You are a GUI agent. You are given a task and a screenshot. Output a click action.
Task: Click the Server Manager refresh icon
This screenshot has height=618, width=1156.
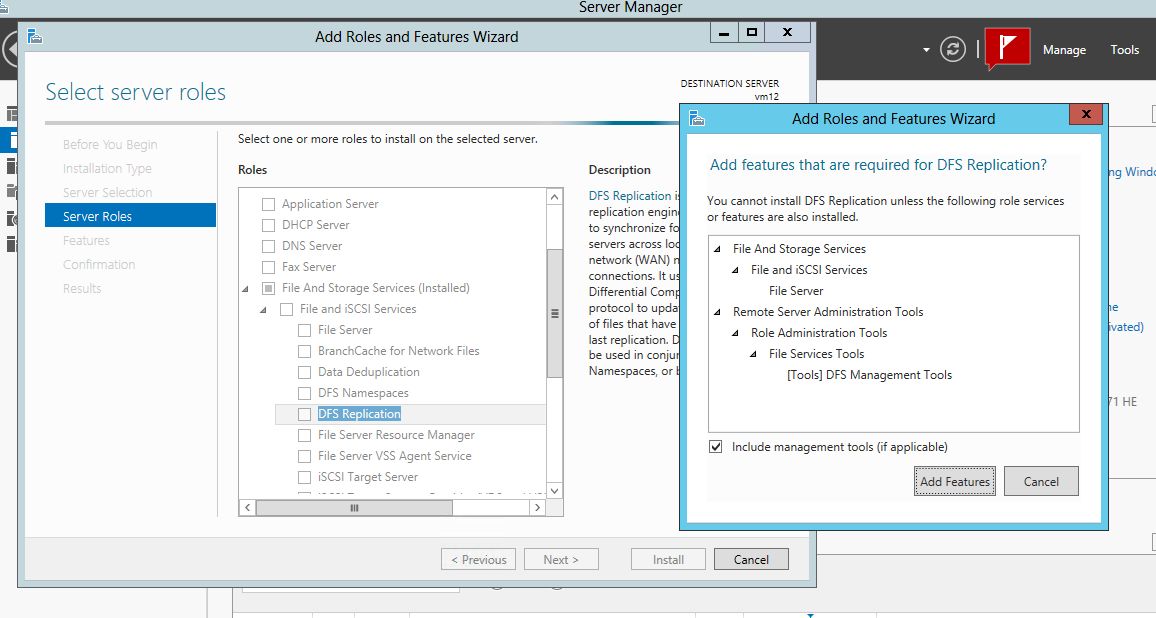tap(953, 49)
